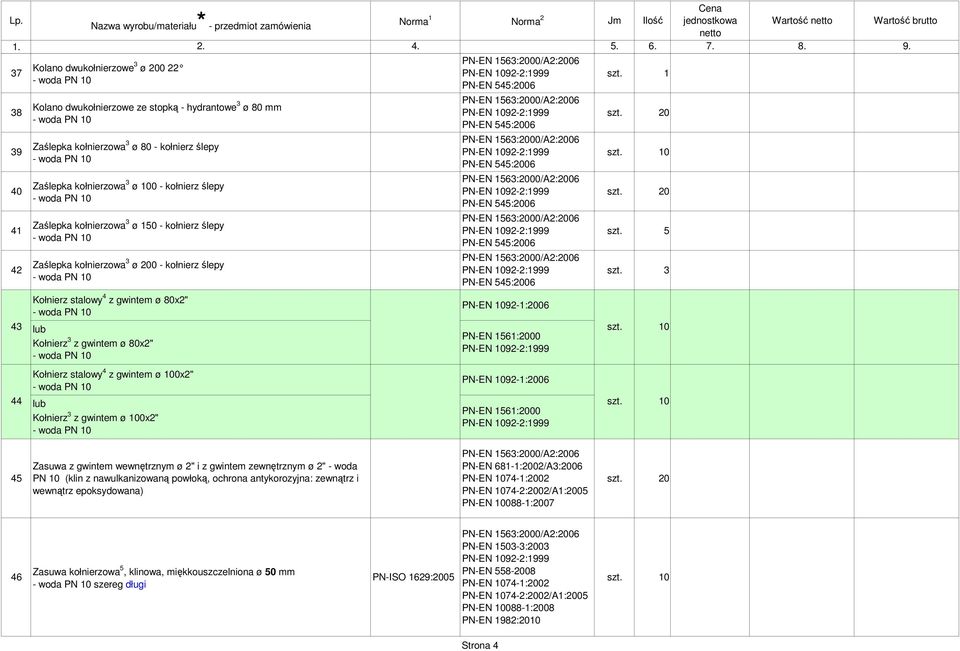The width and height of the screenshot is (960, 651).
Task: Select row number 37 cell
Action: [x=16, y=73]
